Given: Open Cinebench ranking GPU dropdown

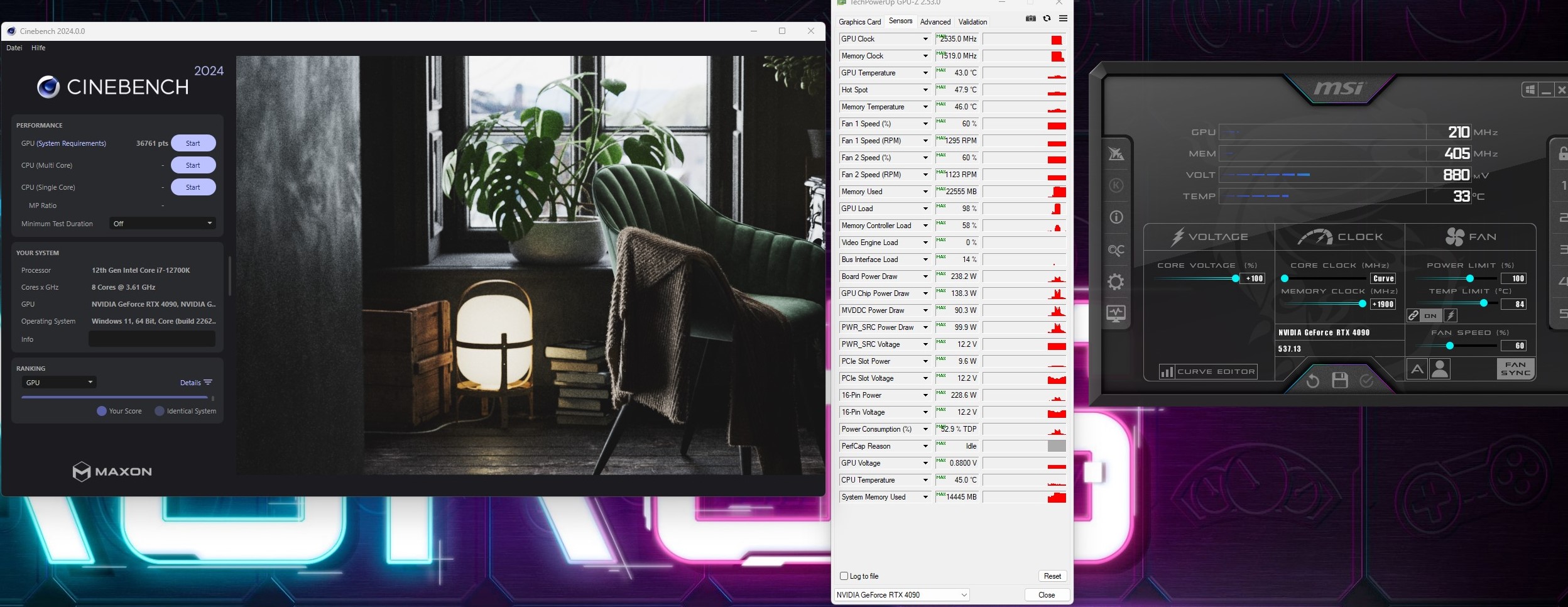Looking at the screenshot, I should coord(59,382).
